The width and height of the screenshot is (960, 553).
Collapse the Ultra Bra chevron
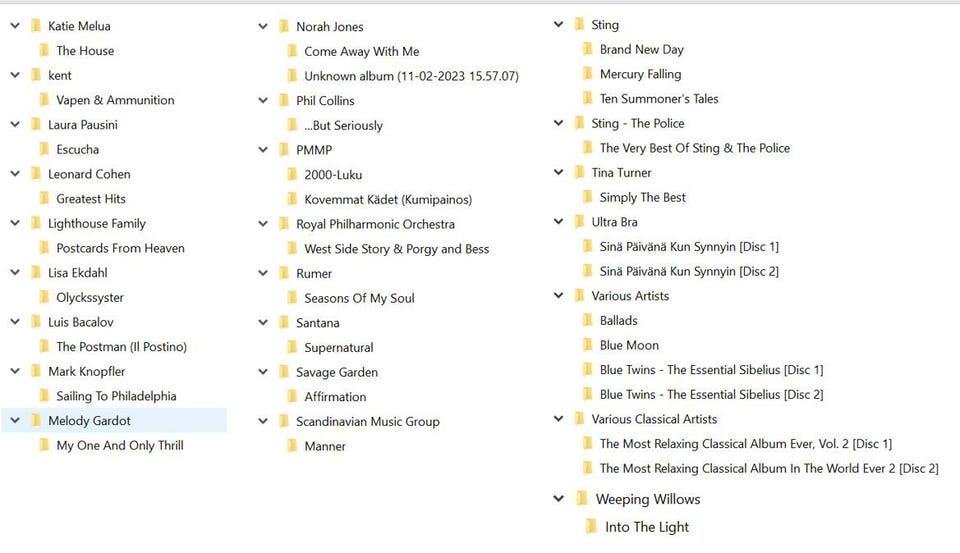click(558, 222)
